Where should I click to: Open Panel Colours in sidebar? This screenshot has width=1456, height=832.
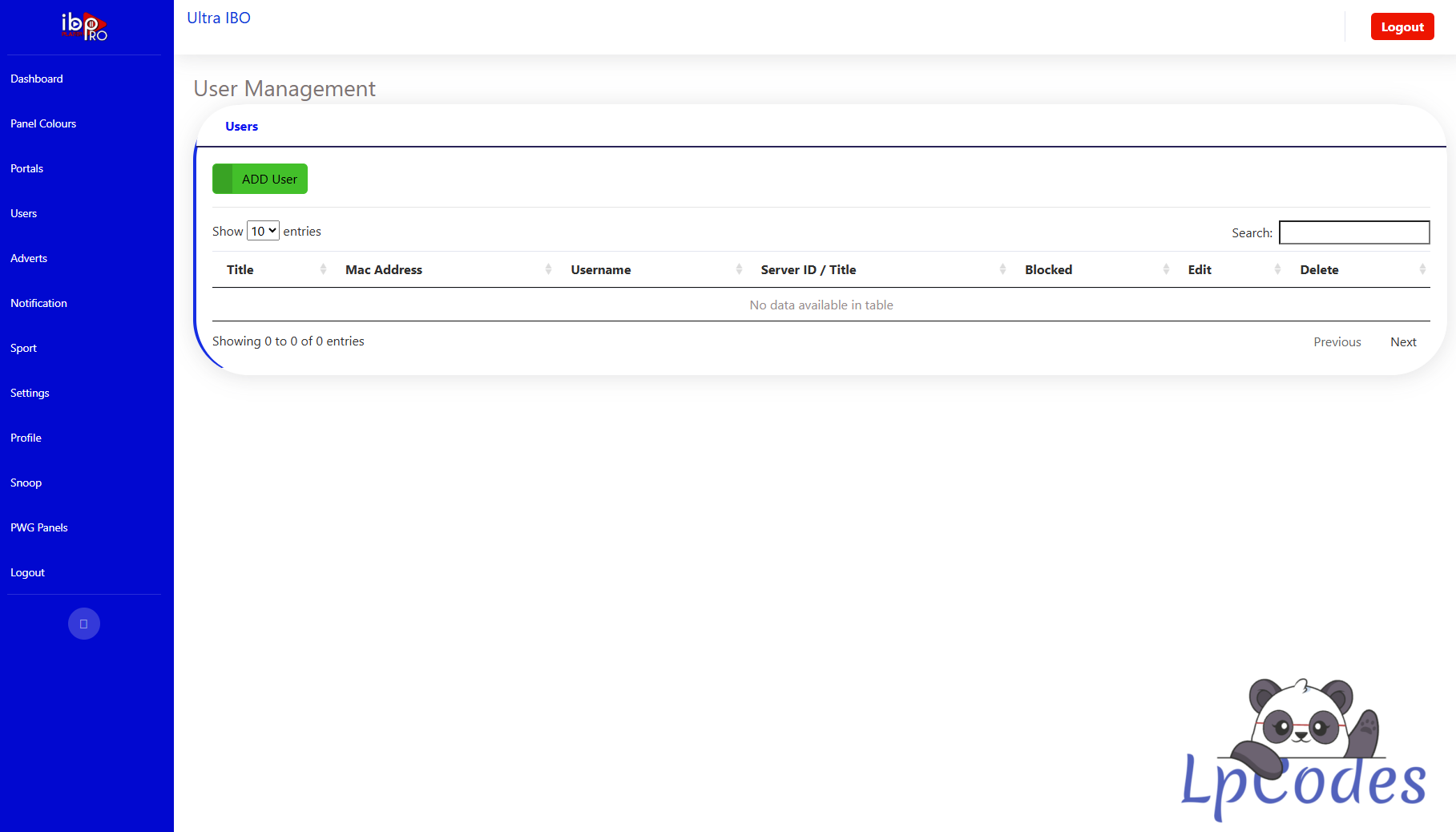(43, 123)
